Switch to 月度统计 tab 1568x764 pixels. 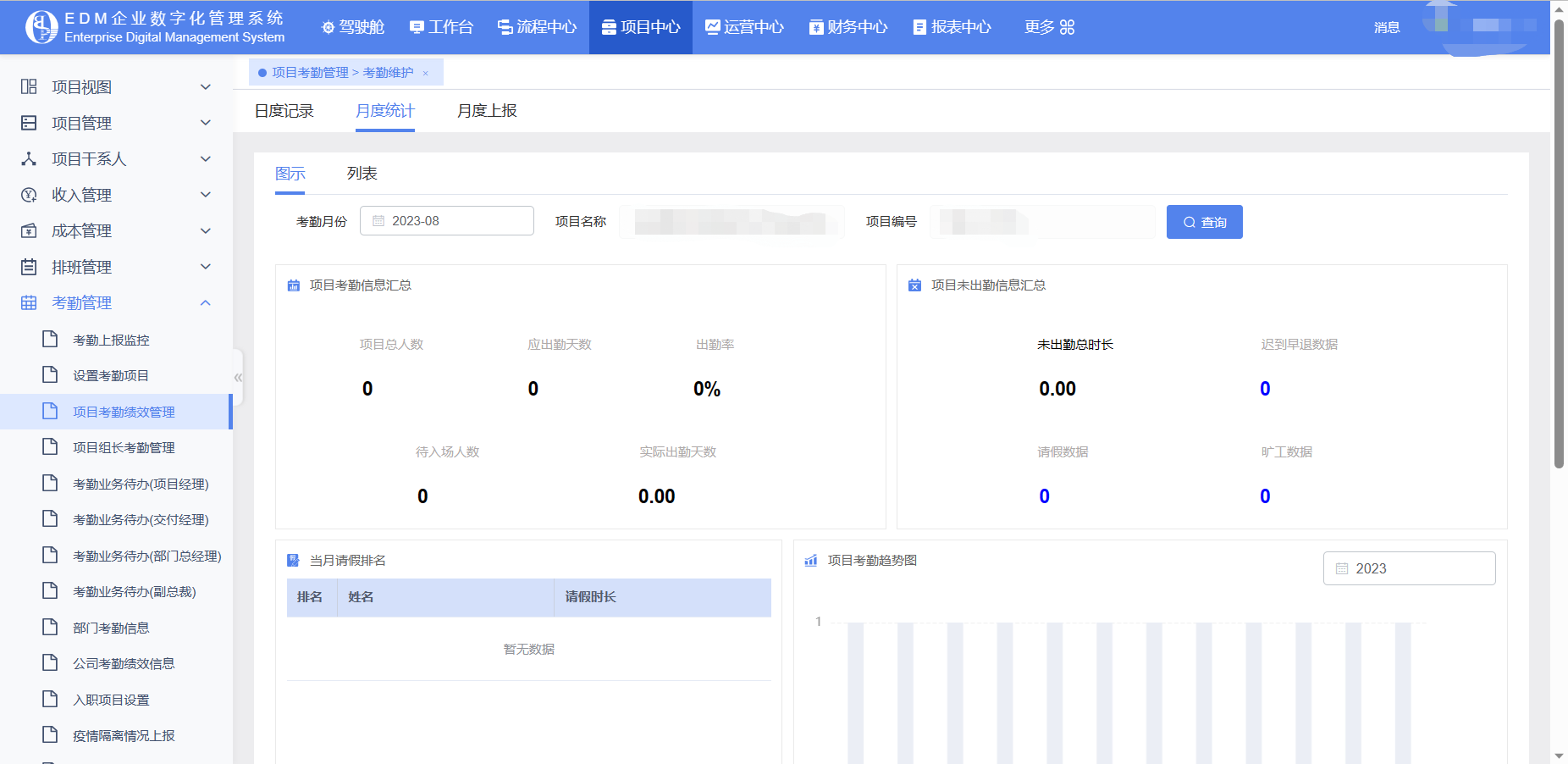[385, 111]
